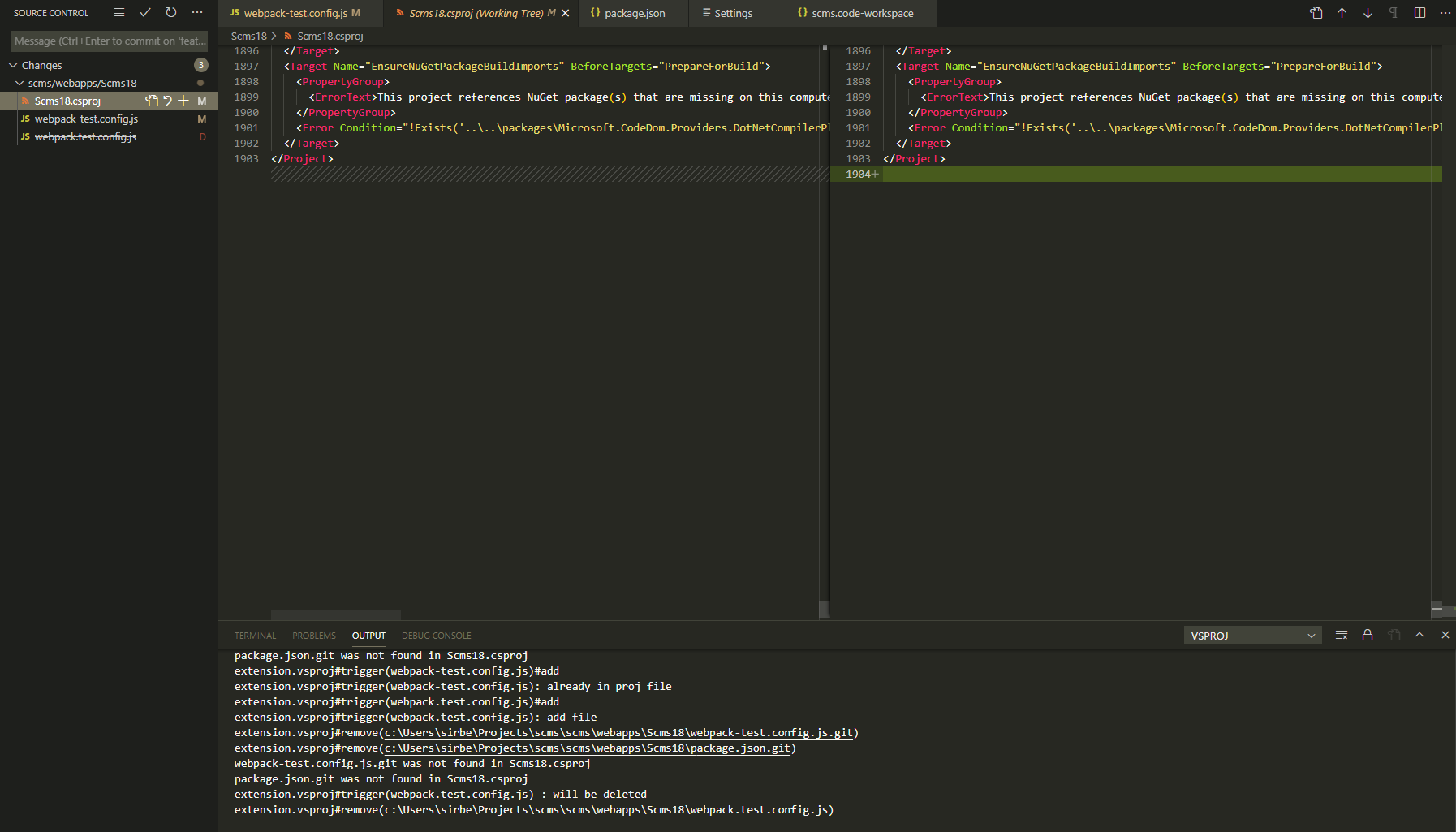Switch to TERMINAL panel tab
Screen dimensions: 1456x832
[255, 636]
